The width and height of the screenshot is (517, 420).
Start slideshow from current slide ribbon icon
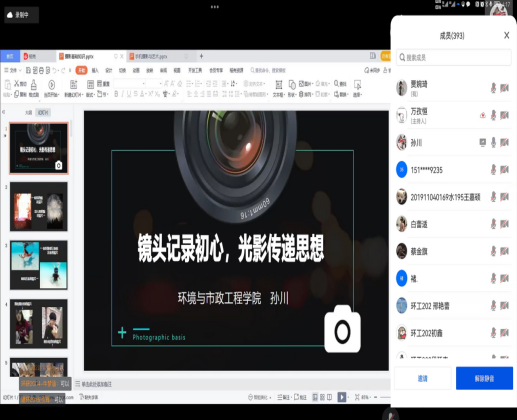(51, 85)
